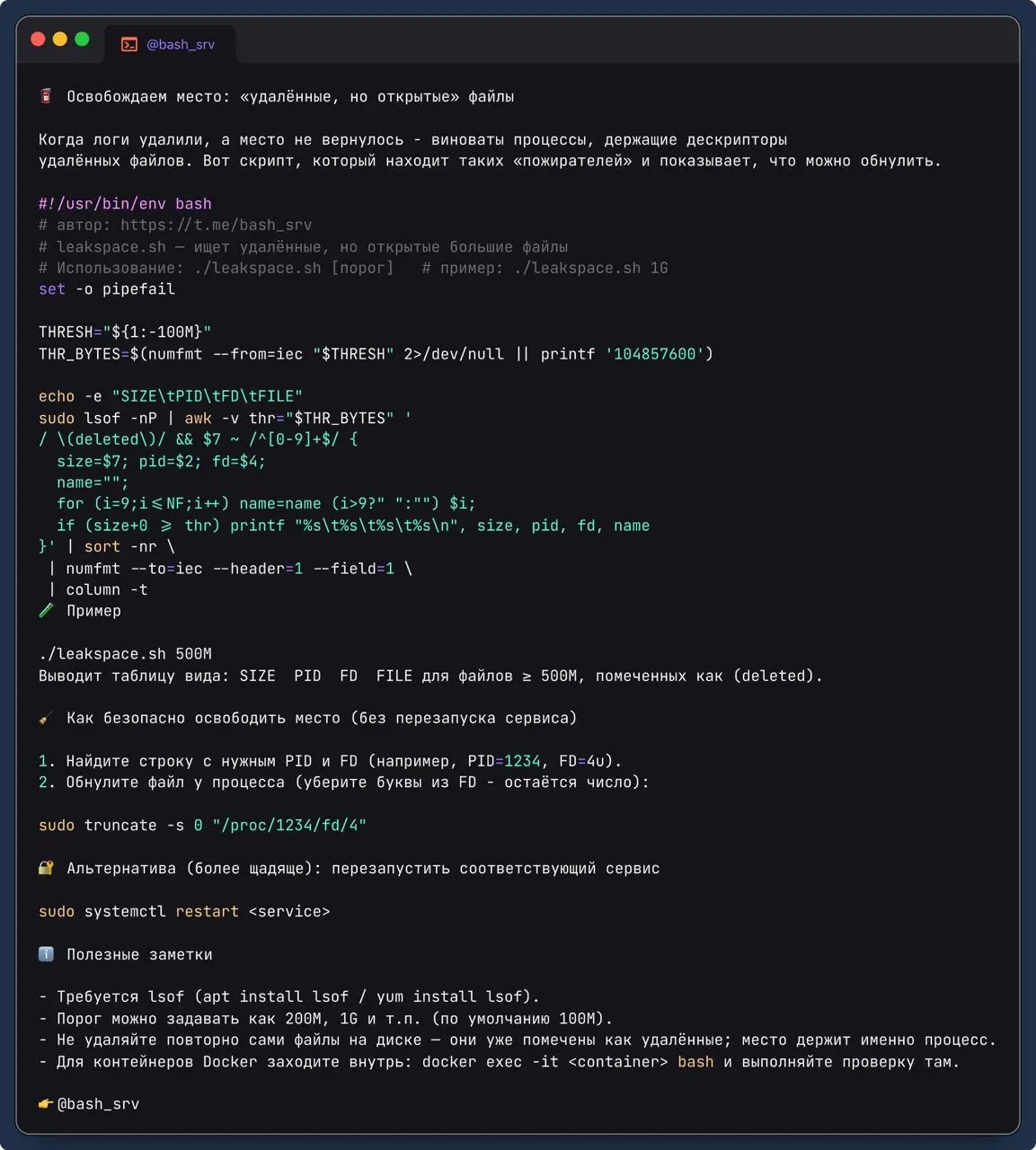The height and width of the screenshot is (1150, 1036).
Task: Maximize the window with the green button
Action: (x=82, y=39)
